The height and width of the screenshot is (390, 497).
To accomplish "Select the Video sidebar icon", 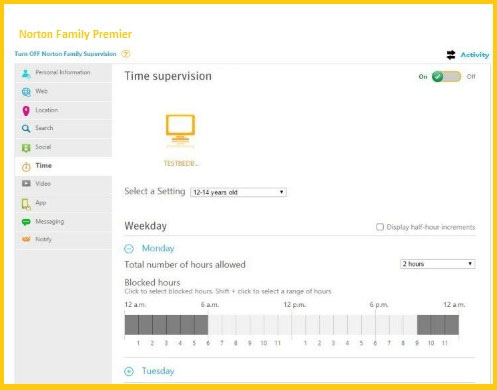I will [x=26, y=184].
